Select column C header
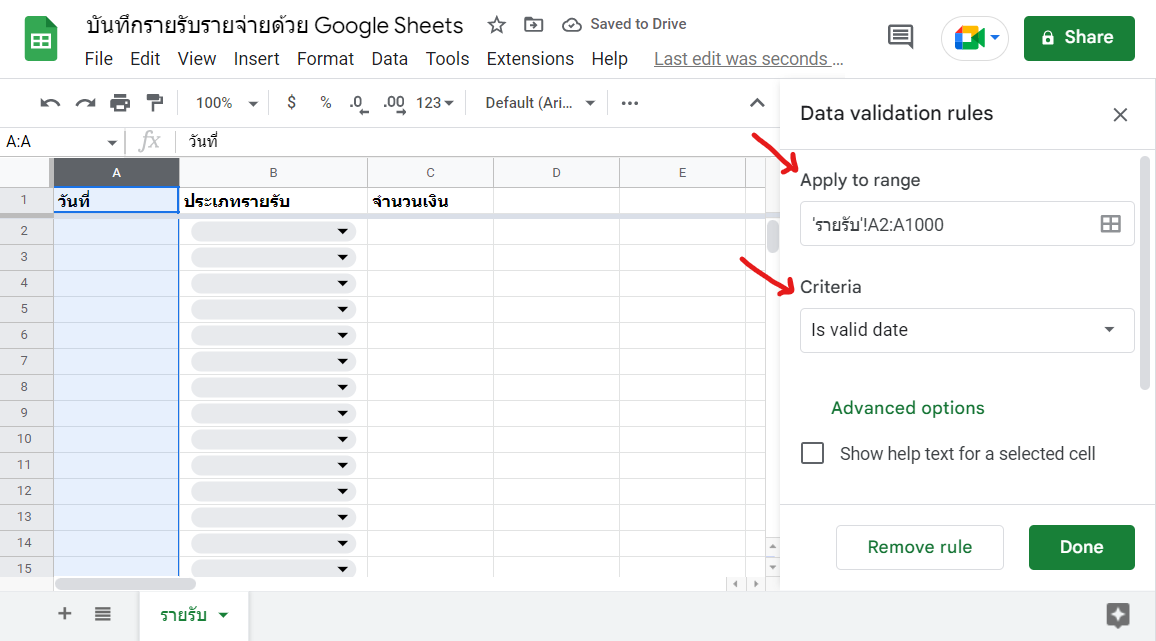 point(431,173)
